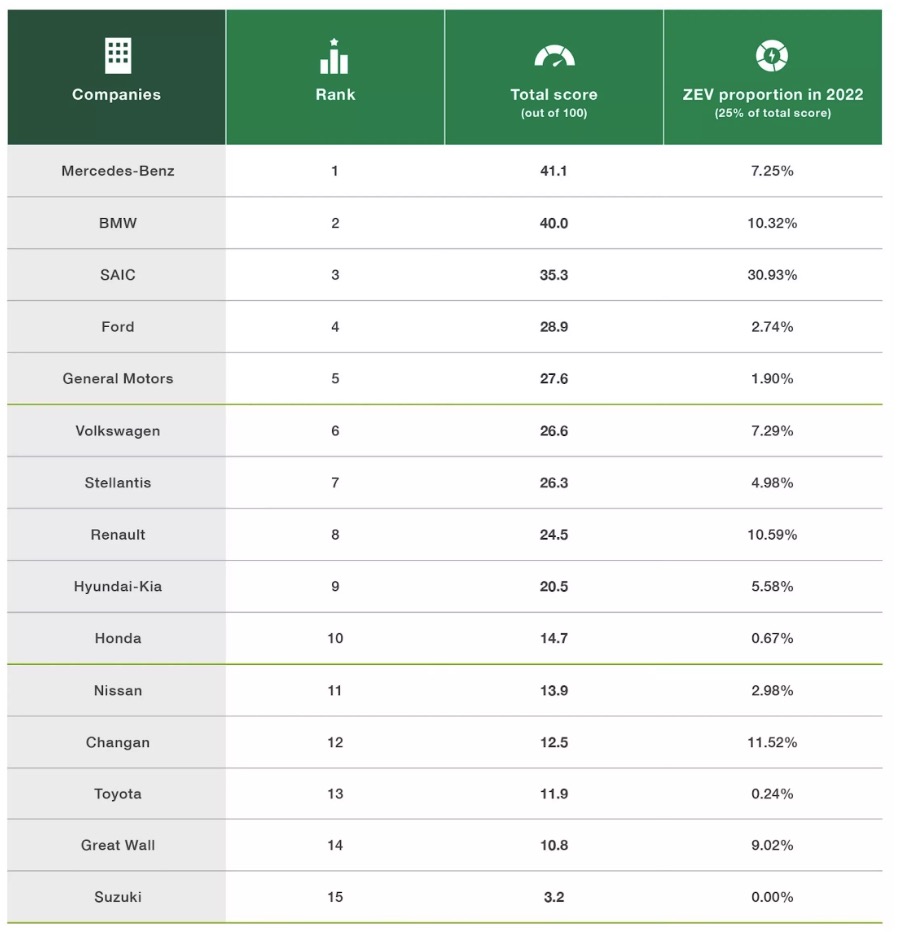Select the Hyundai-Kia company cell
This screenshot has height=938, width=902.
coord(118,587)
